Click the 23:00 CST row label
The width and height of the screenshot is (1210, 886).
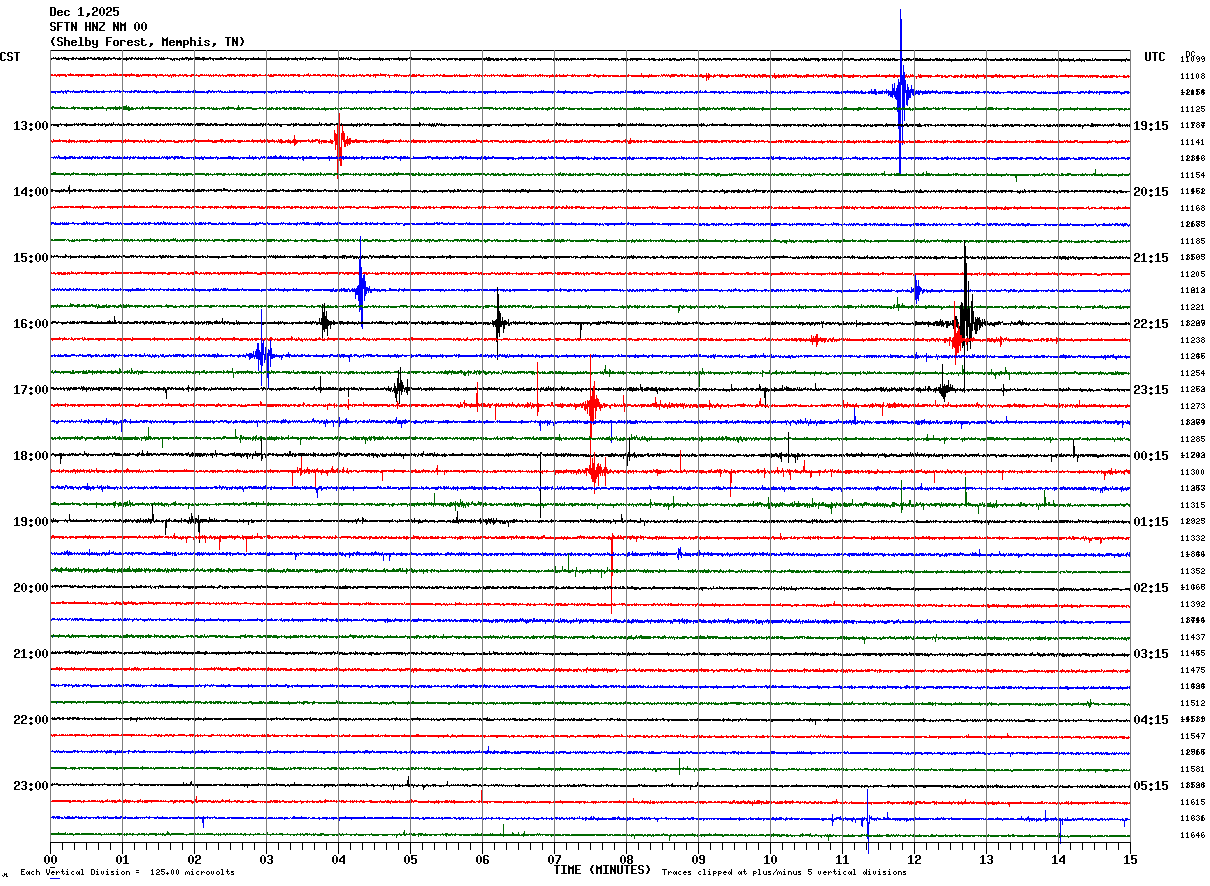(31, 786)
